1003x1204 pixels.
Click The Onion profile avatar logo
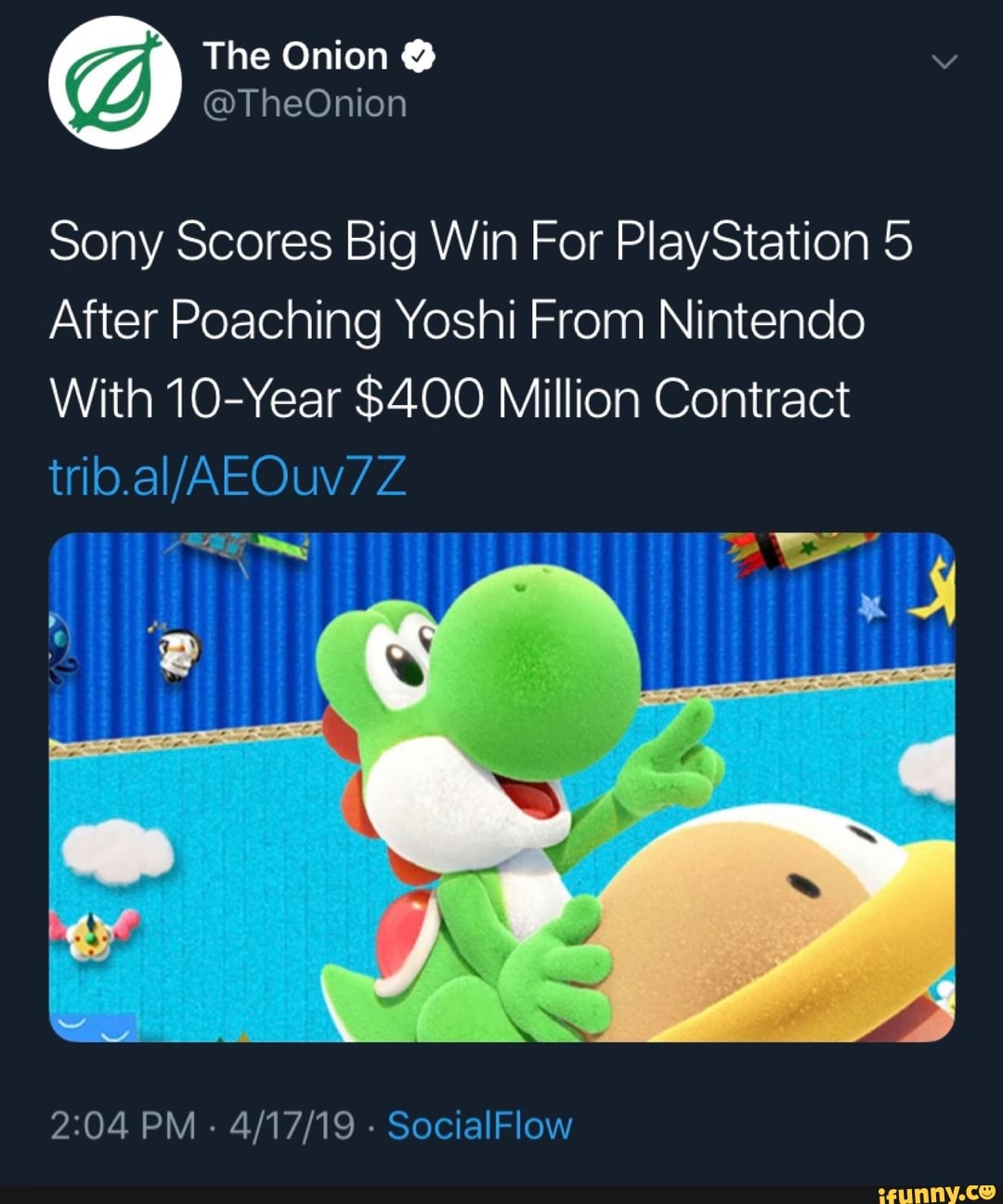tap(114, 83)
